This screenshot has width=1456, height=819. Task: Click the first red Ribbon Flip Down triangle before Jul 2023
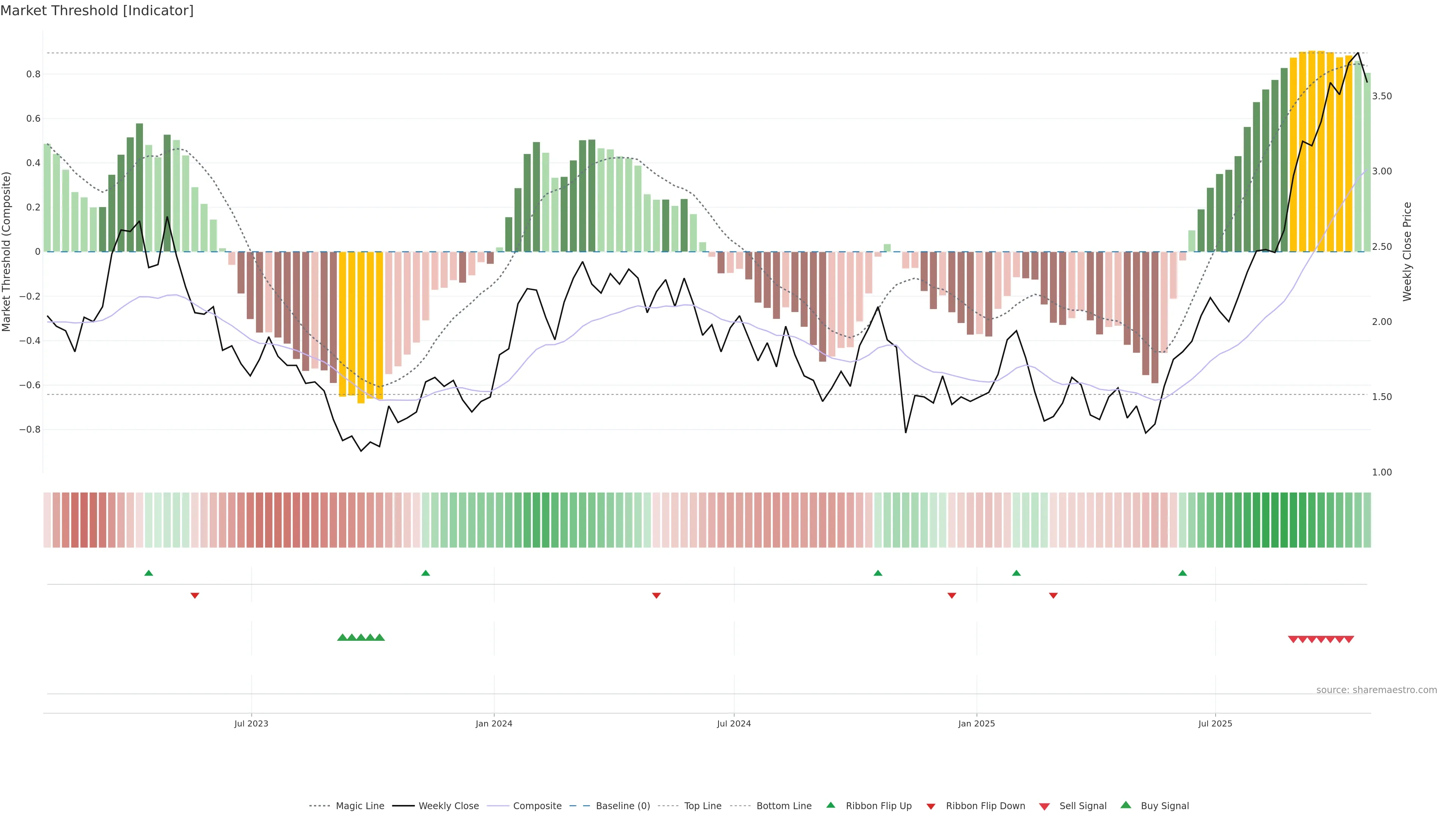pos(195,595)
